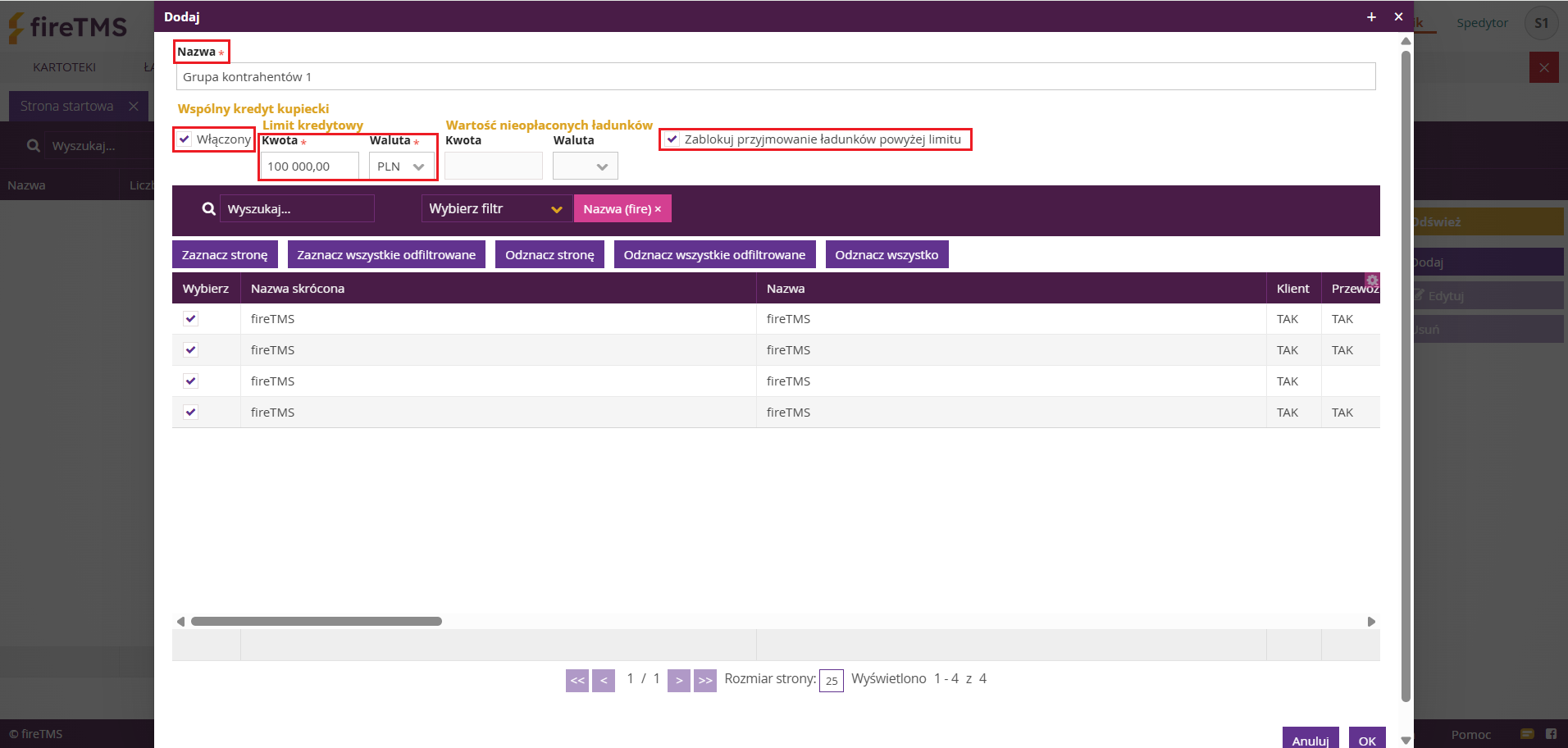The height and width of the screenshot is (748, 1568).
Task: Click the dialog vertical scrollbar thumb
Action: [1406, 376]
